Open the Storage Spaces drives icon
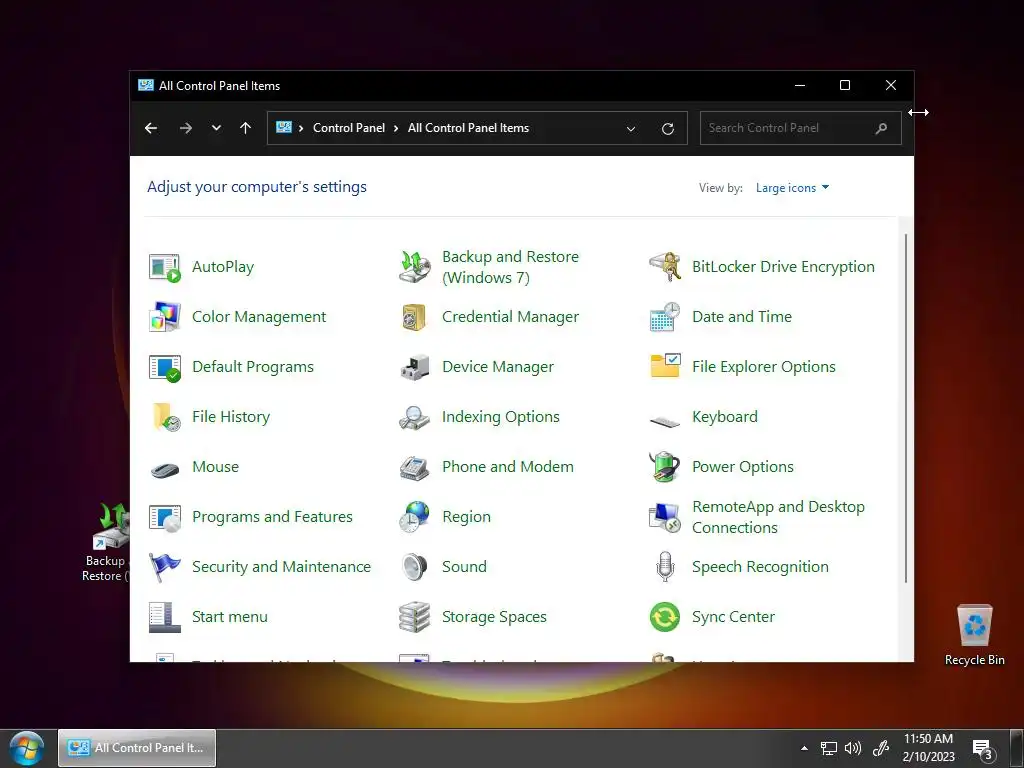This screenshot has height=768, width=1024. coord(415,617)
